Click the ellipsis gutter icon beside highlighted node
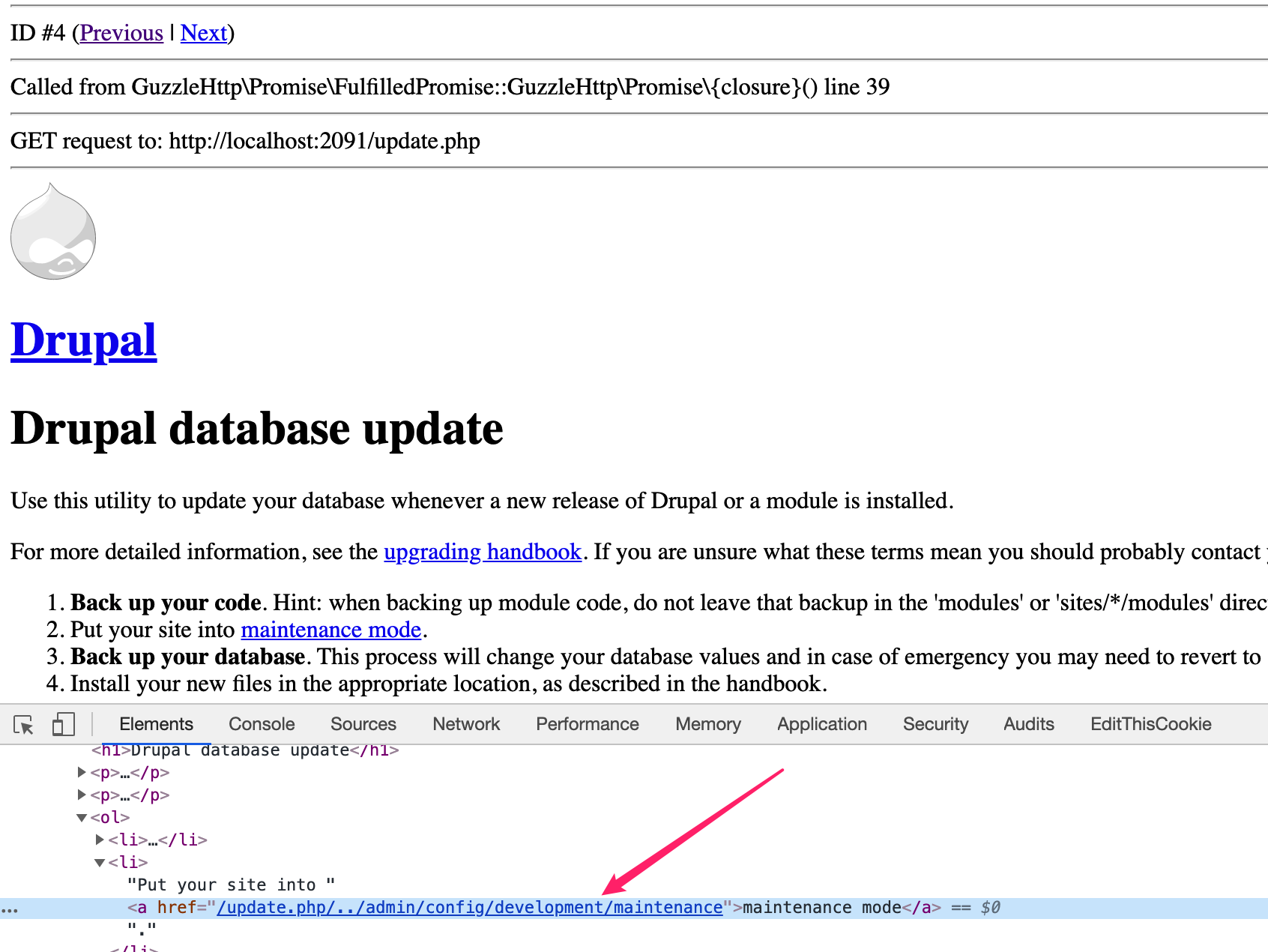Image resolution: width=1268 pixels, height=952 pixels. (10, 907)
